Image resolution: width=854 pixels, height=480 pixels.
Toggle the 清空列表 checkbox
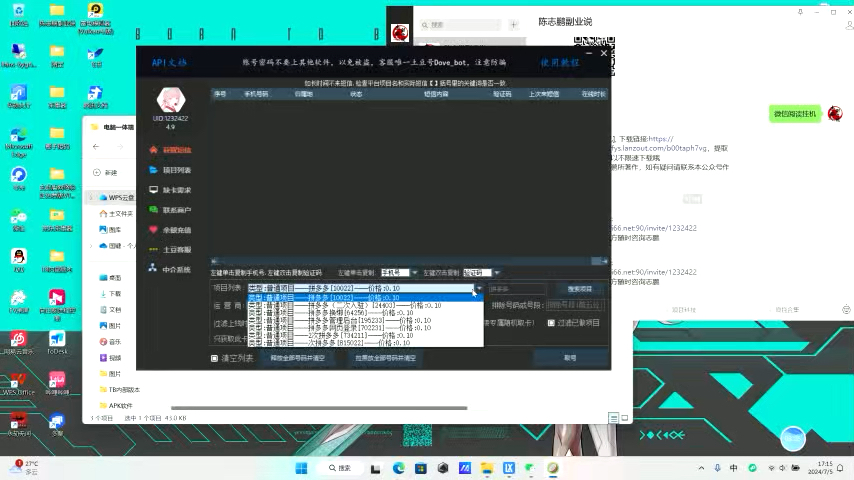tap(215, 358)
